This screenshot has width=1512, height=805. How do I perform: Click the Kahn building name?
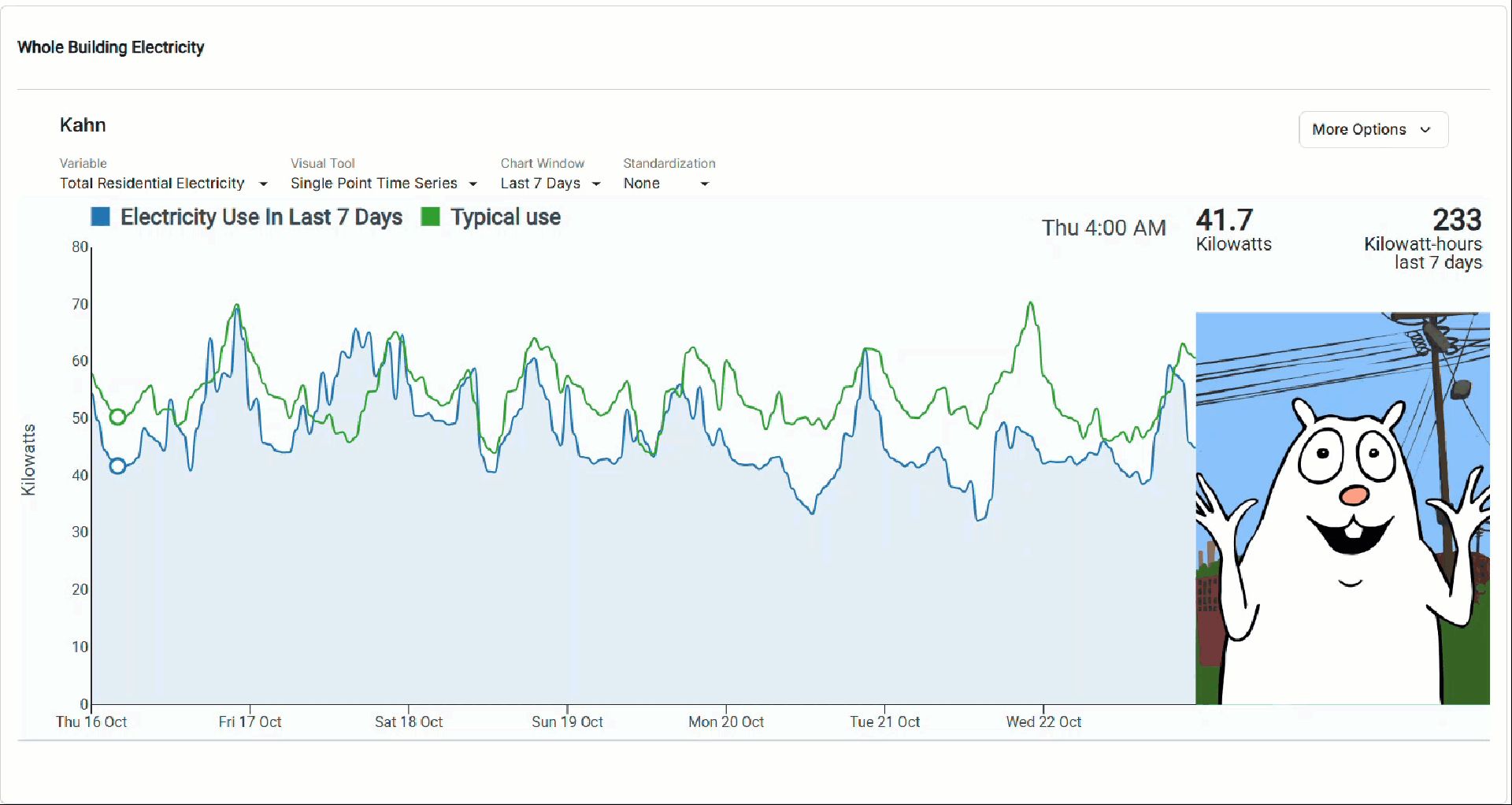tap(83, 125)
